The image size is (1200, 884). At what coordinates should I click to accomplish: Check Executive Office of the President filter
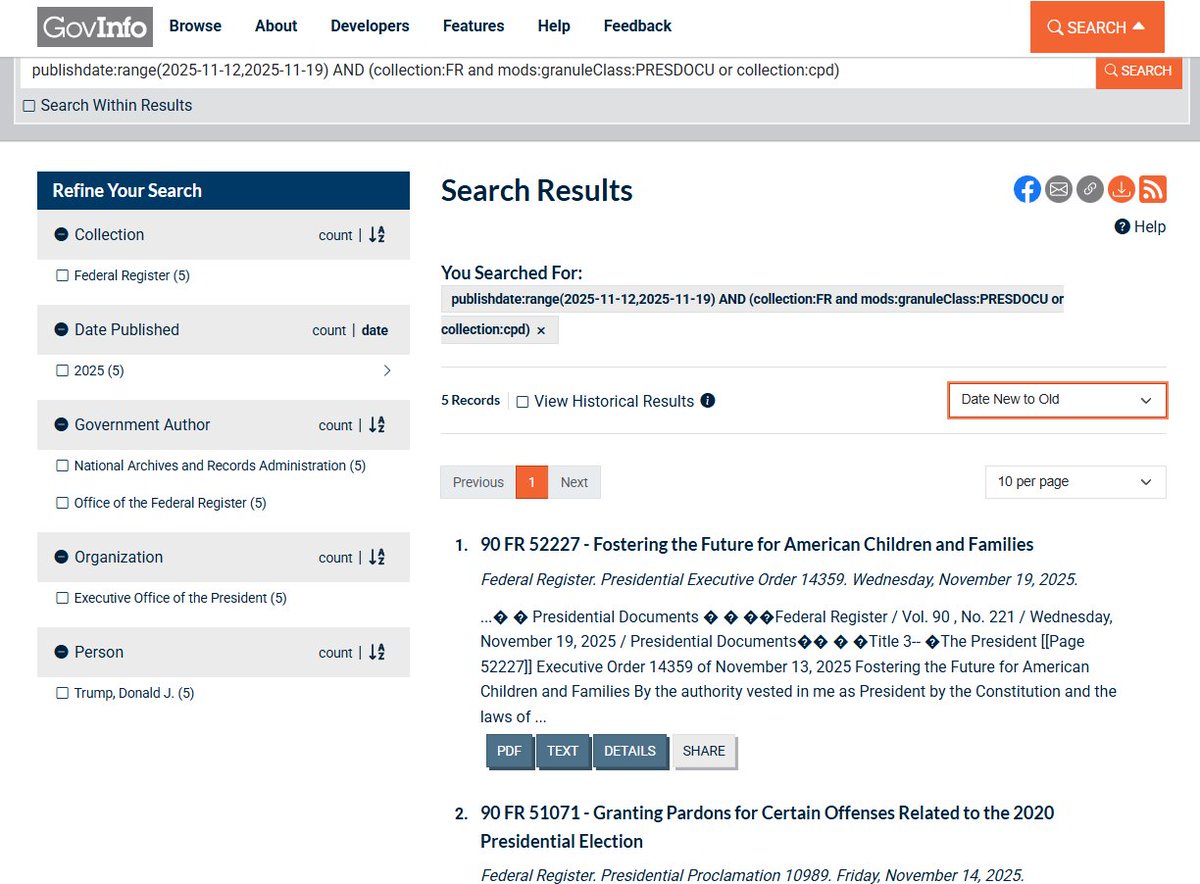coord(63,598)
